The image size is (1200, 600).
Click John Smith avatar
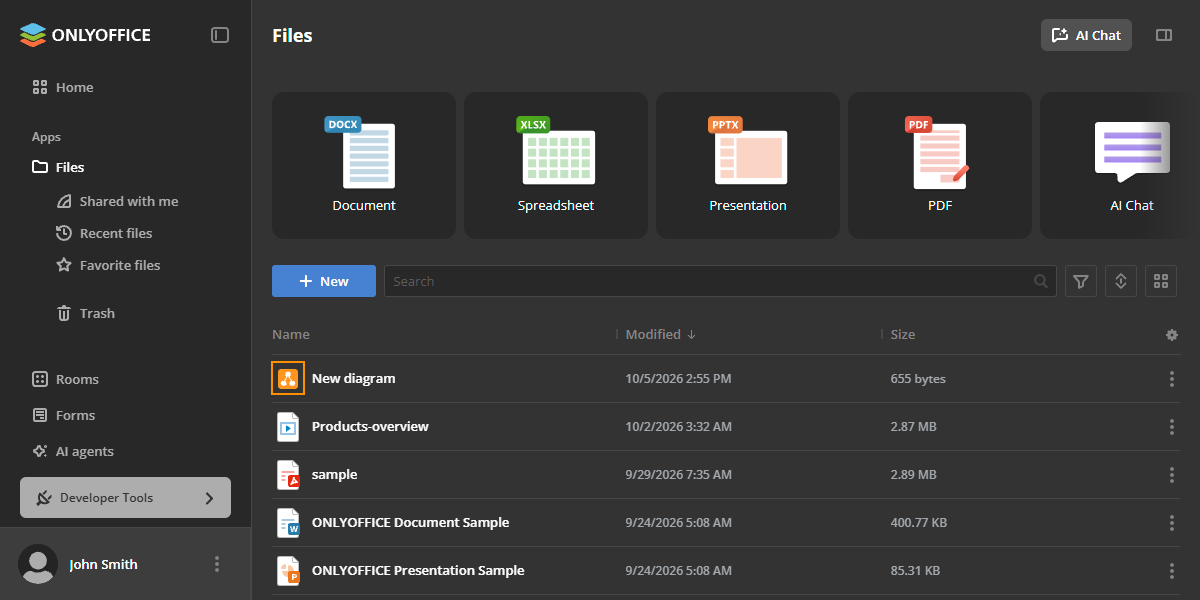[x=38, y=564]
